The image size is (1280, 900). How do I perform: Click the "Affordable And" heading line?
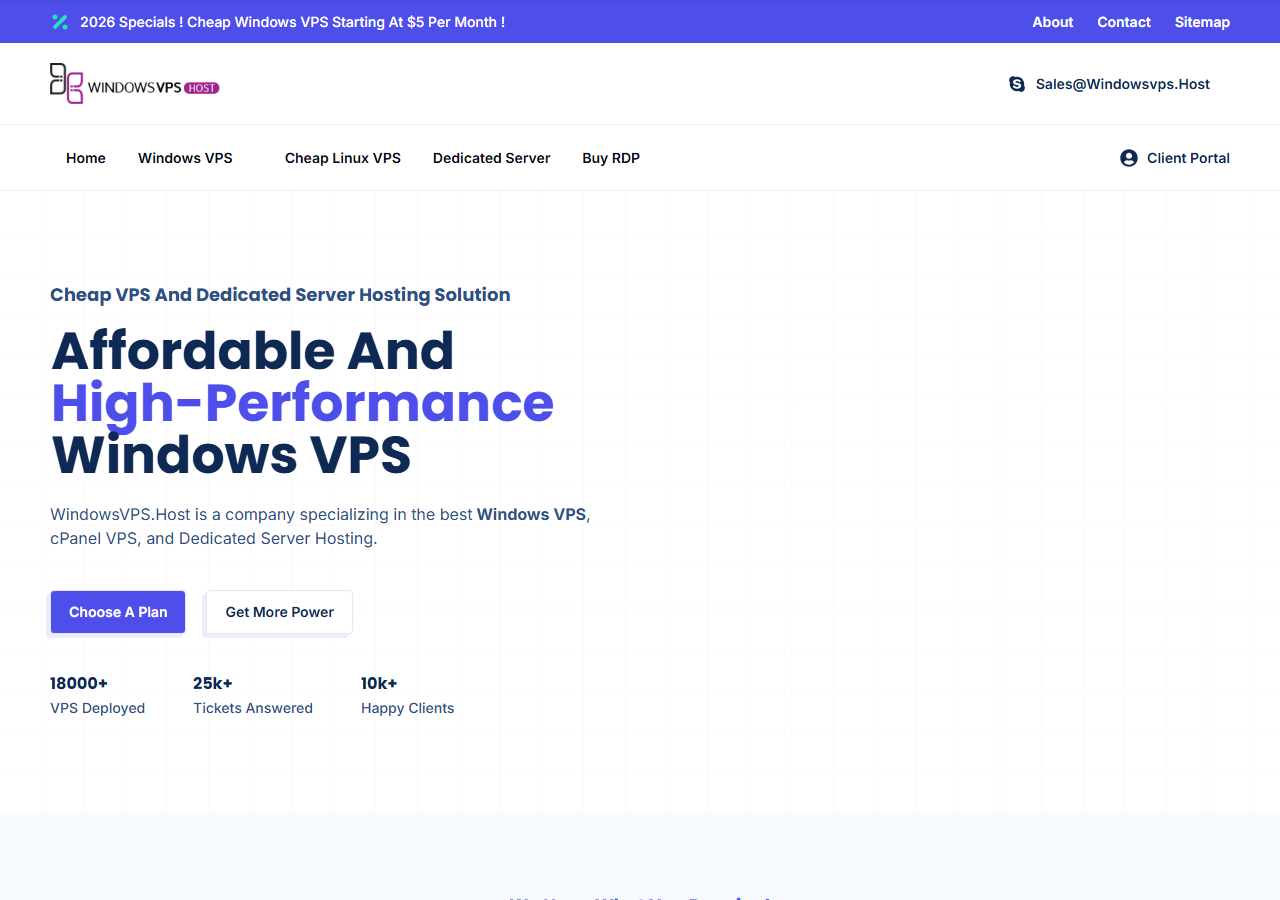point(252,350)
